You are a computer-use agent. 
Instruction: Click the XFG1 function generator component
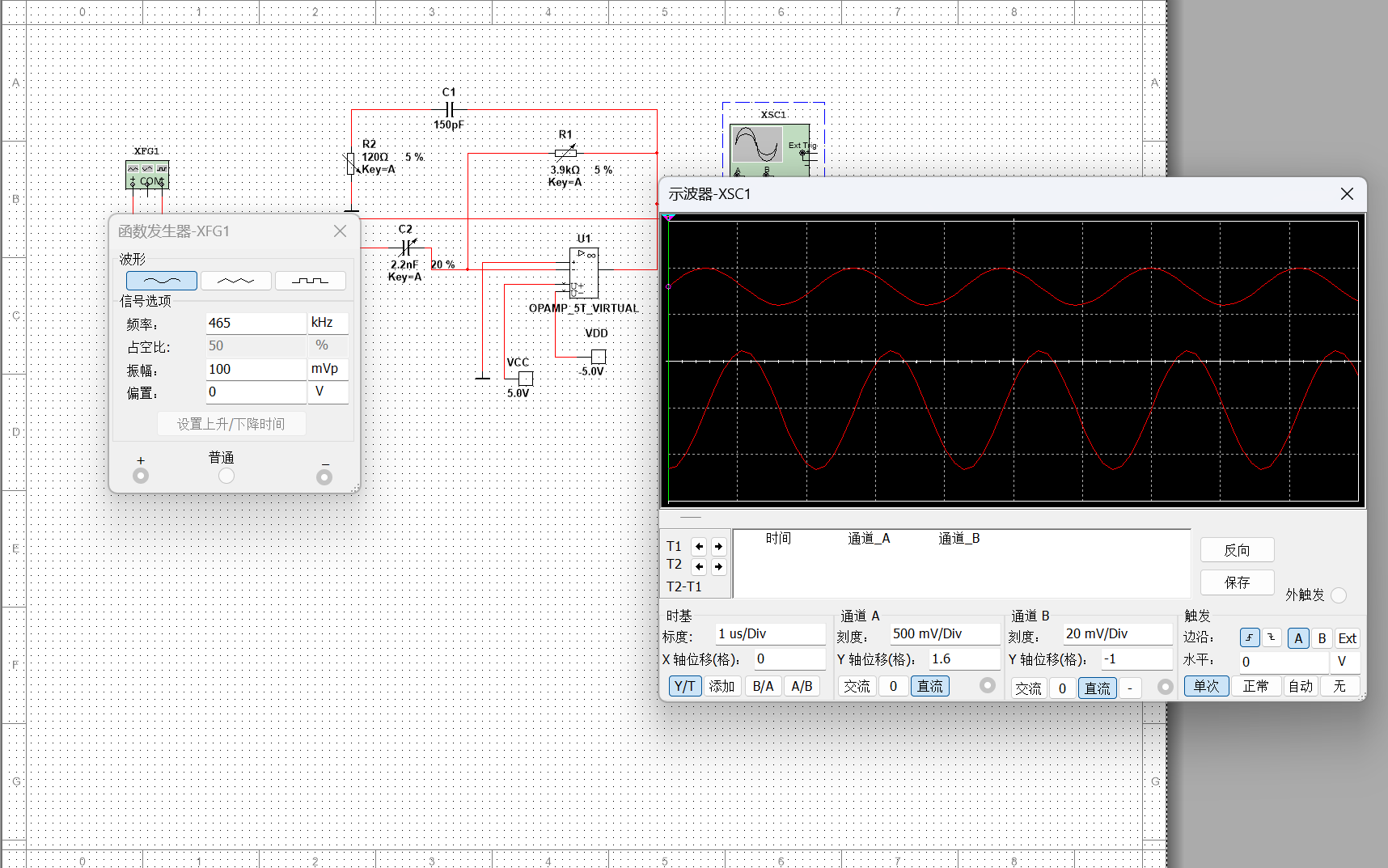147,175
